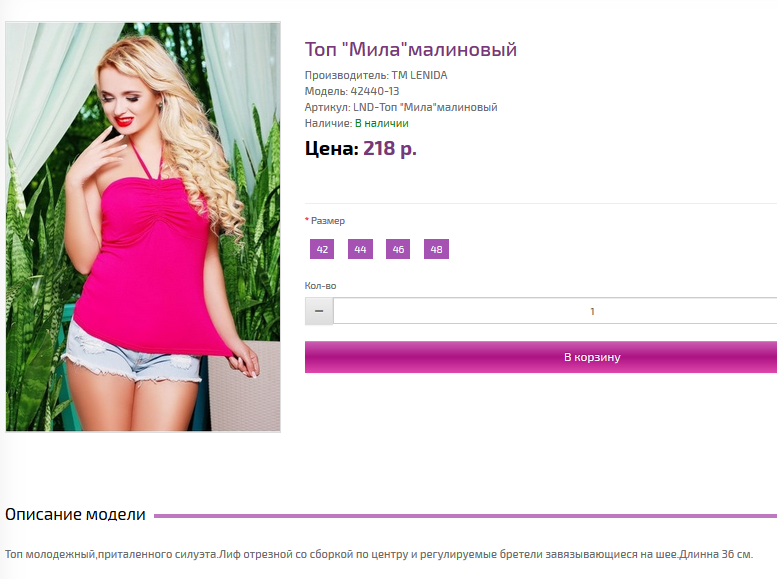Click the Наличие: label text
The height and width of the screenshot is (579, 777).
328,123
